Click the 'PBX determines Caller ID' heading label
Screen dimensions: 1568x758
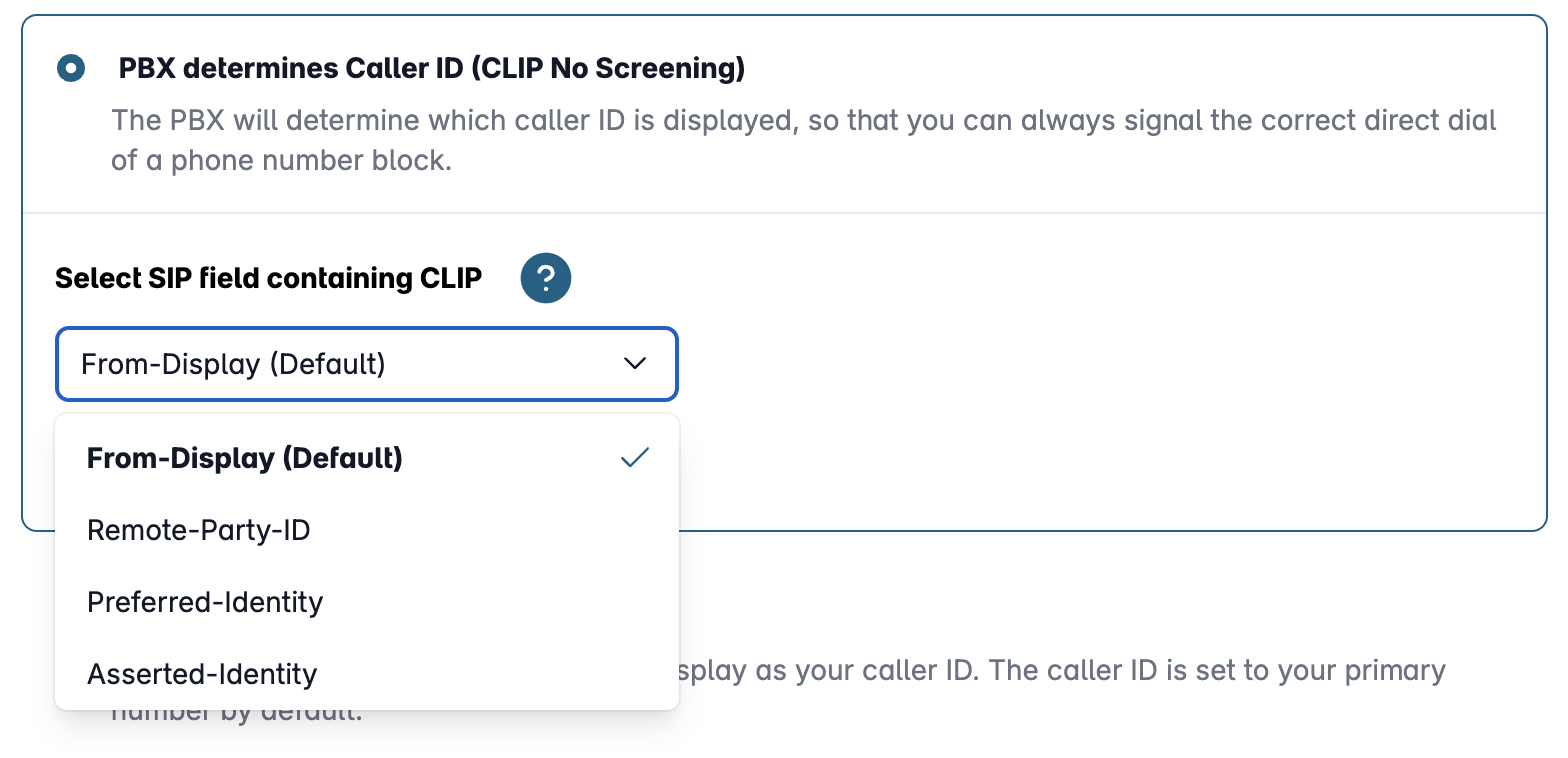point(431,69)
